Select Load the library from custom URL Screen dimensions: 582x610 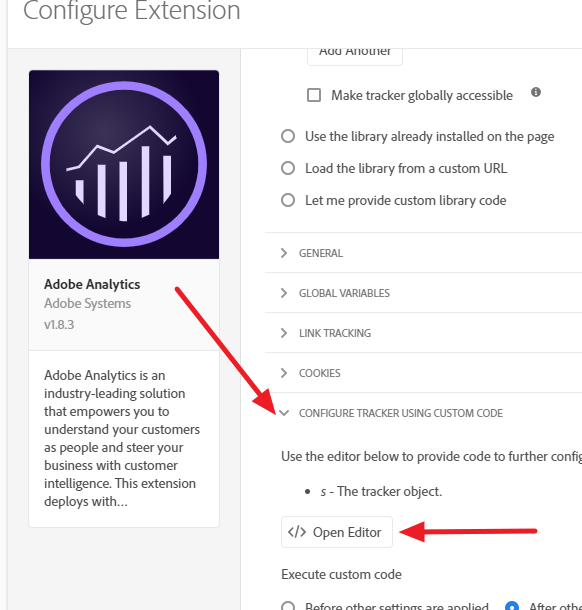coord(288,168)
